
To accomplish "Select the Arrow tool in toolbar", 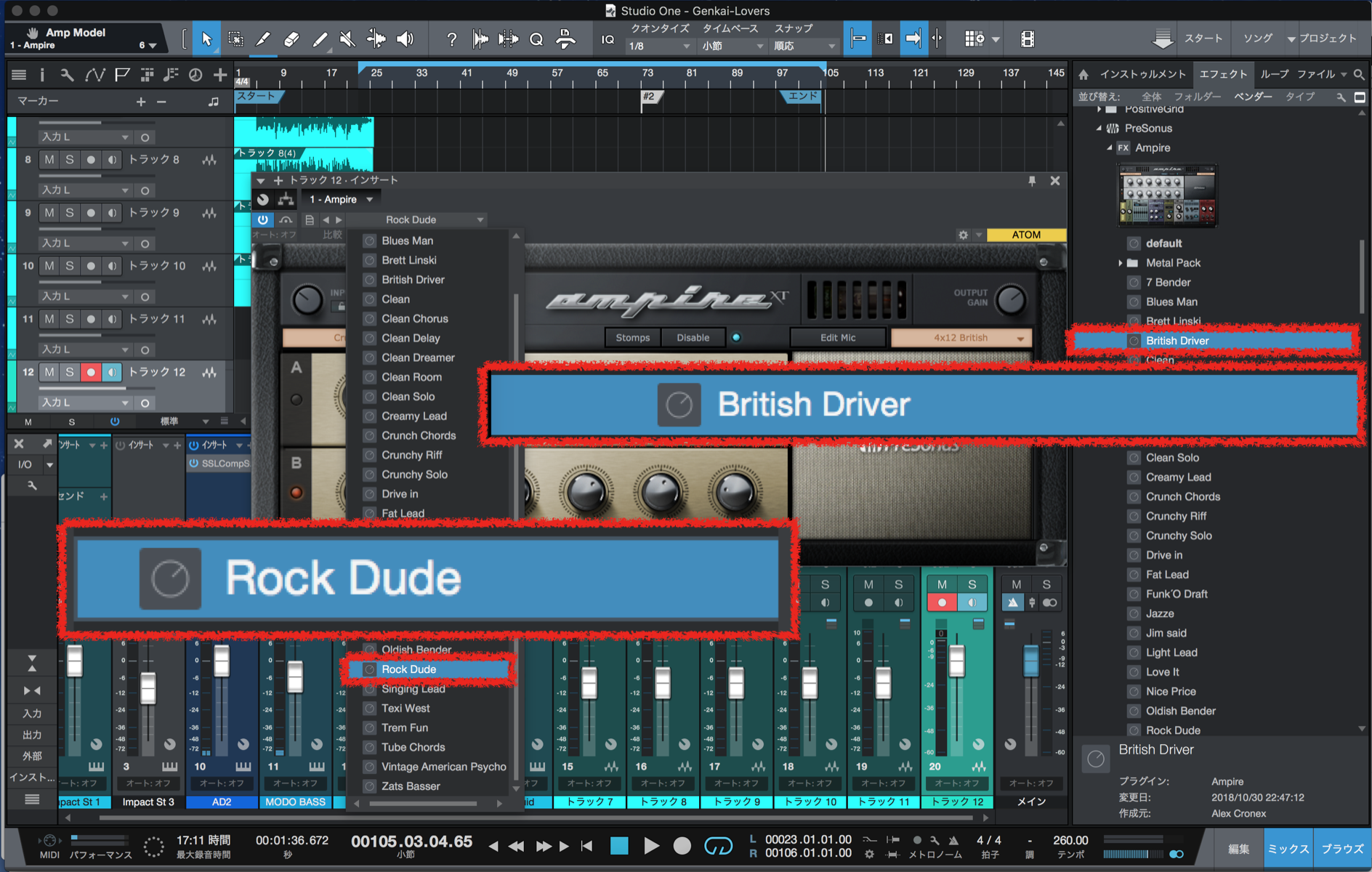I will click(x=207, y=39).
